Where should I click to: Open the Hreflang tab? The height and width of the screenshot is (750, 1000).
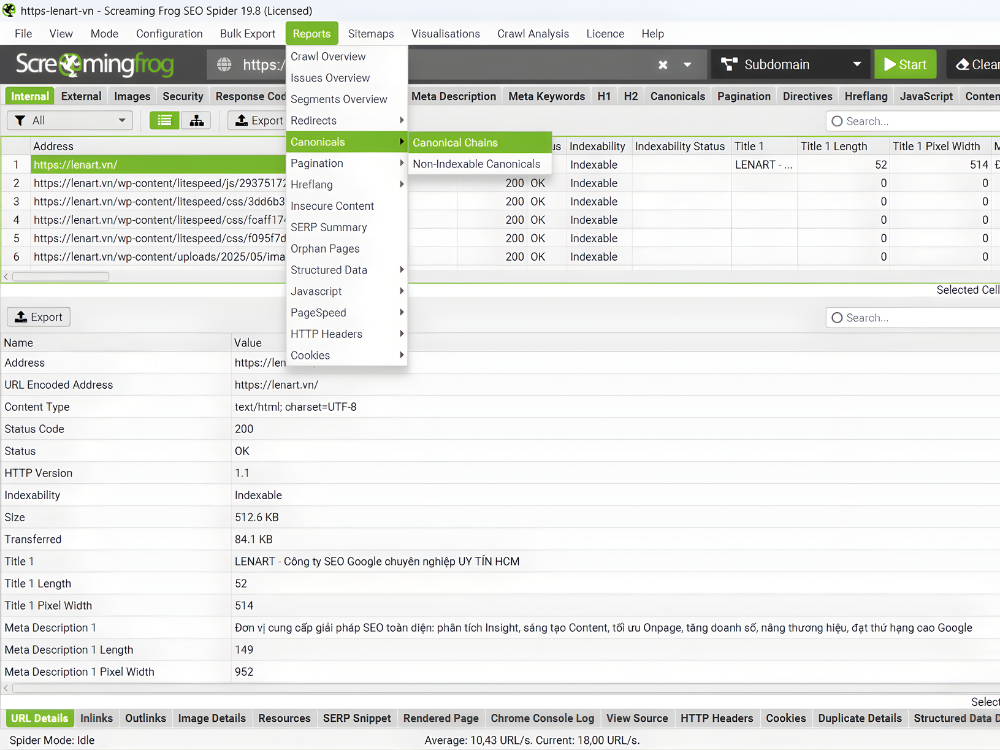point(865,97)
